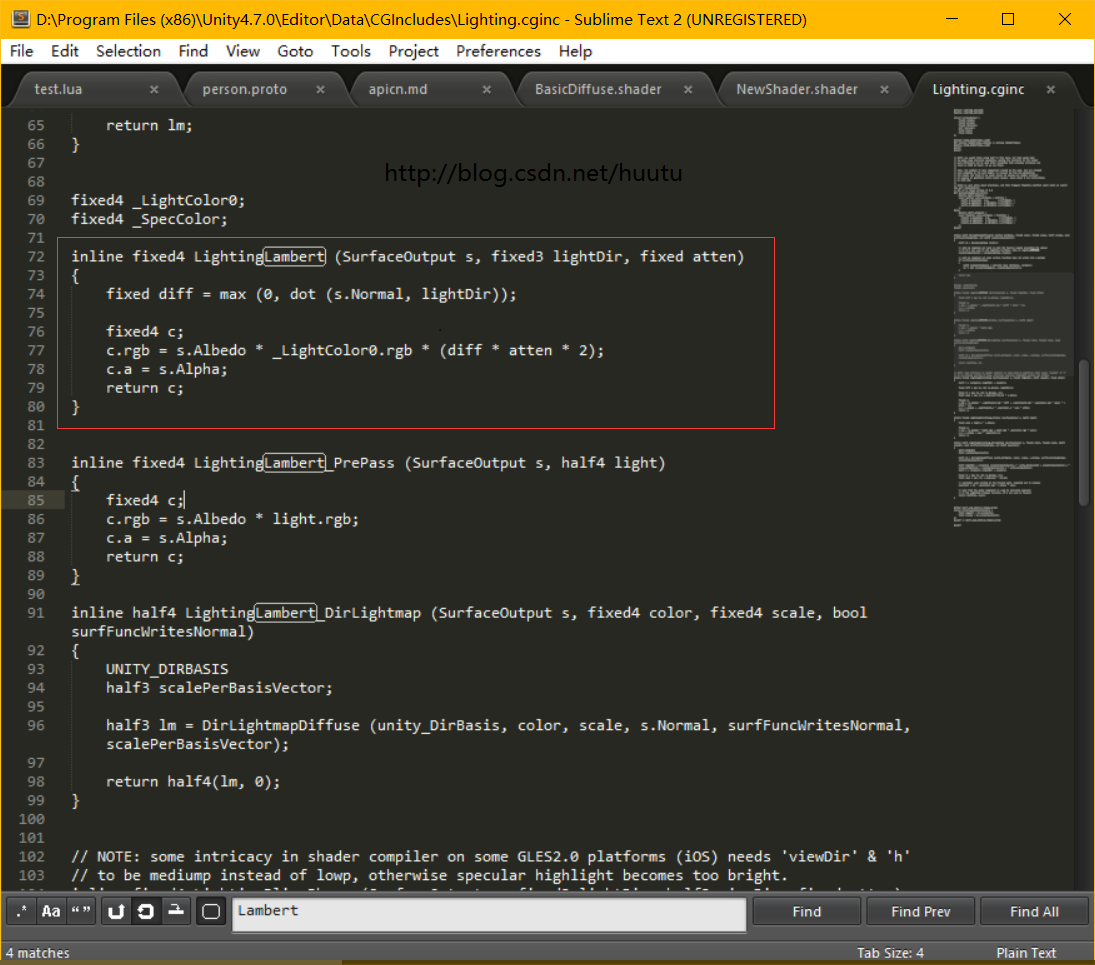Click the Lambert match in Lambert_PrePass
Screen dimensions: 1095x965
pyautogui.click(x=294, y=462)
